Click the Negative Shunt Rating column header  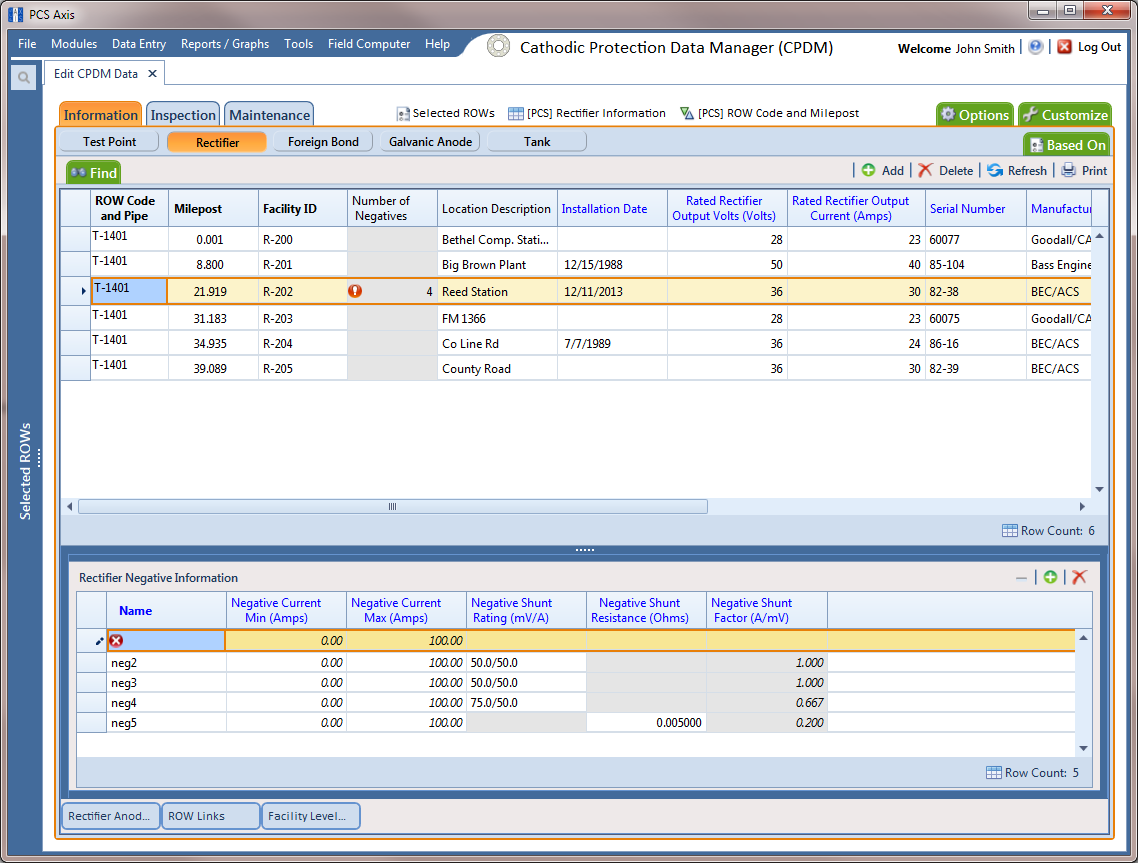point(526,610)
